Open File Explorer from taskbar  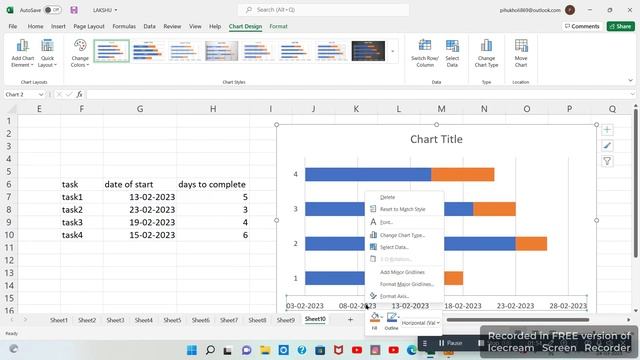pyautogui.click(x=265, y=350)
